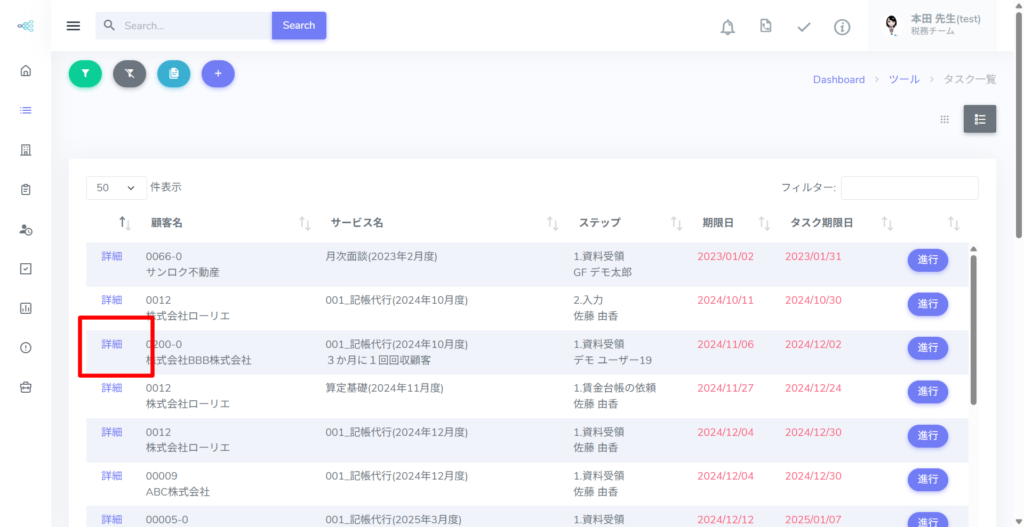Click the purple plus add button
Screen dimensions: 1024x527
(x=218, y=73)
